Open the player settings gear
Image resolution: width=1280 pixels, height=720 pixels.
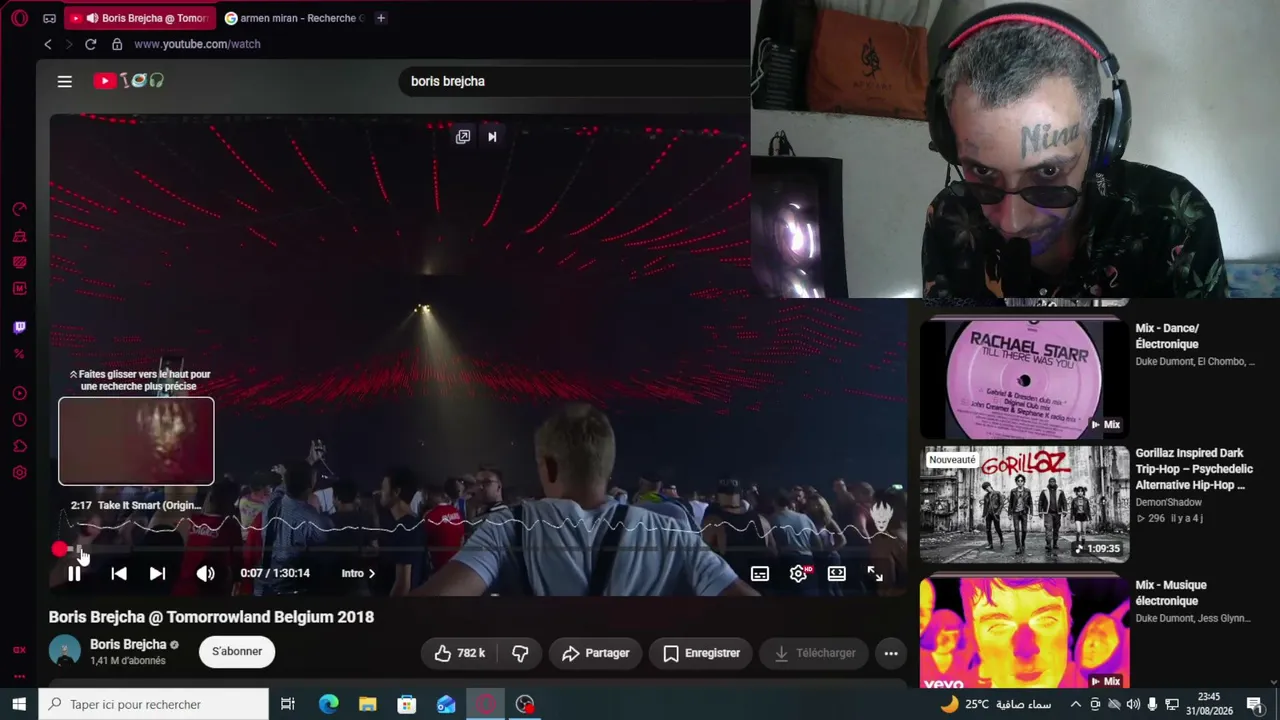tap(798, 573)
